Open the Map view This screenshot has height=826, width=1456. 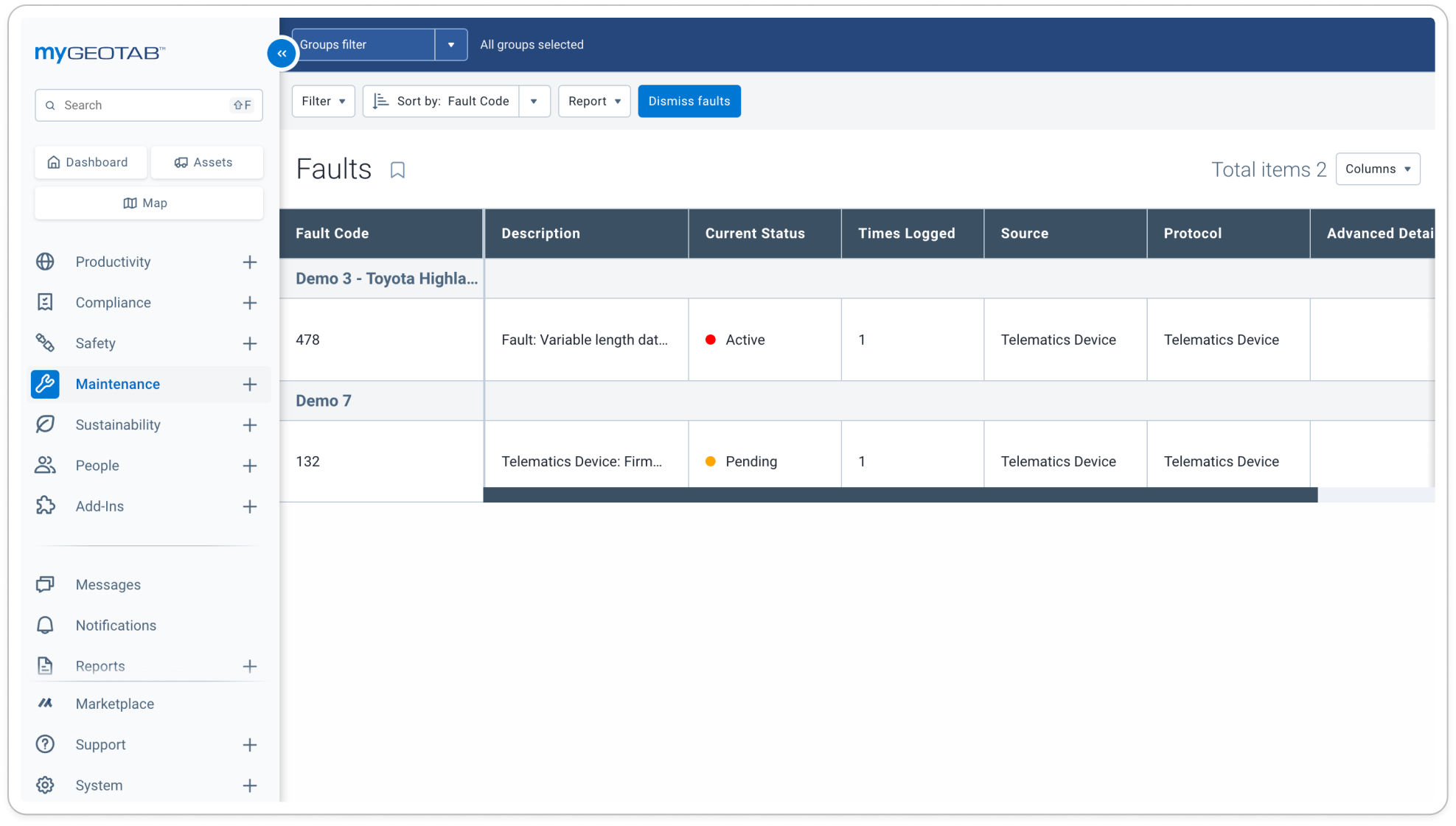148,203
